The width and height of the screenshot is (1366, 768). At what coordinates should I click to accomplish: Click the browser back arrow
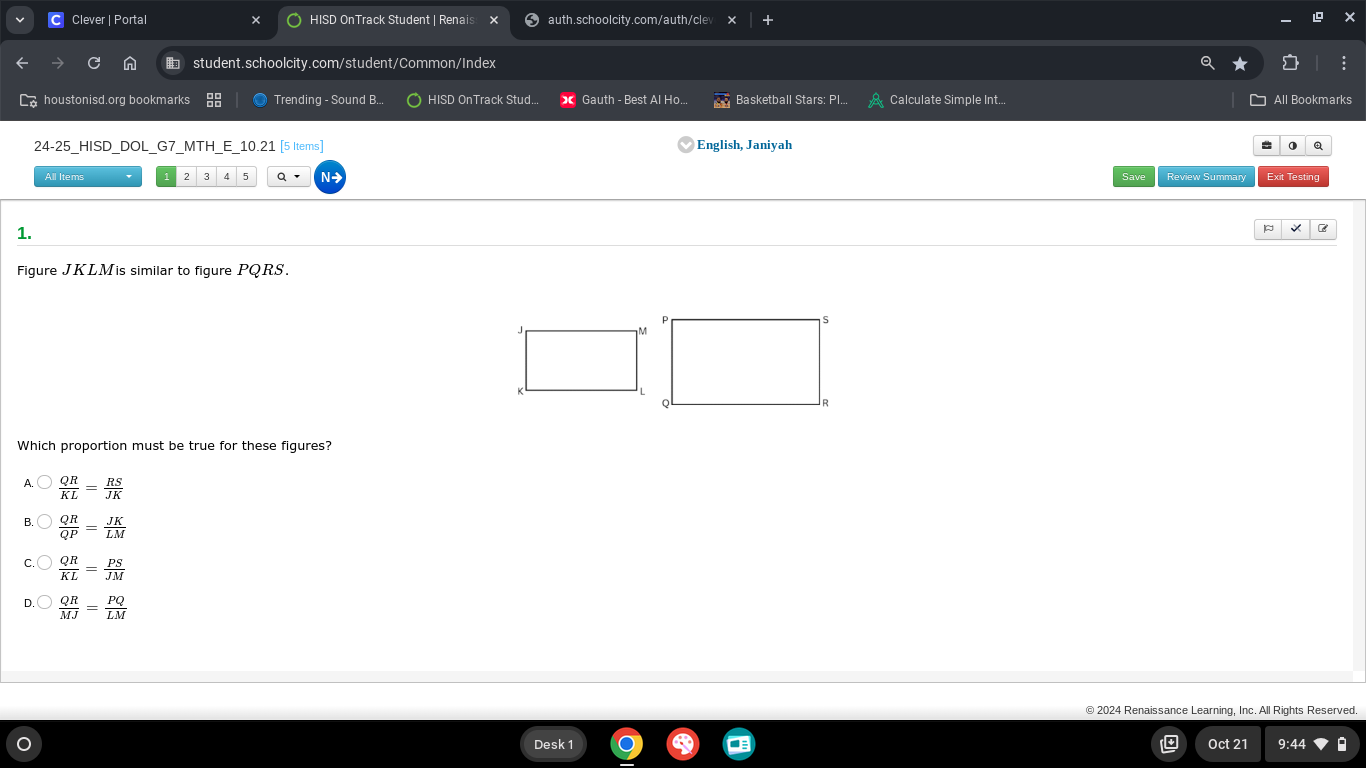22,63
